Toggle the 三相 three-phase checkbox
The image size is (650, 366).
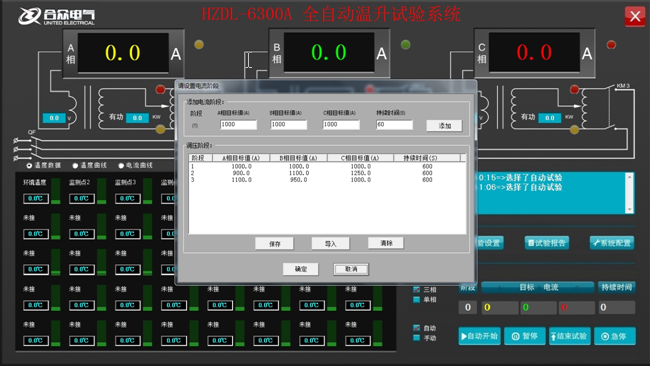(417, 289)
